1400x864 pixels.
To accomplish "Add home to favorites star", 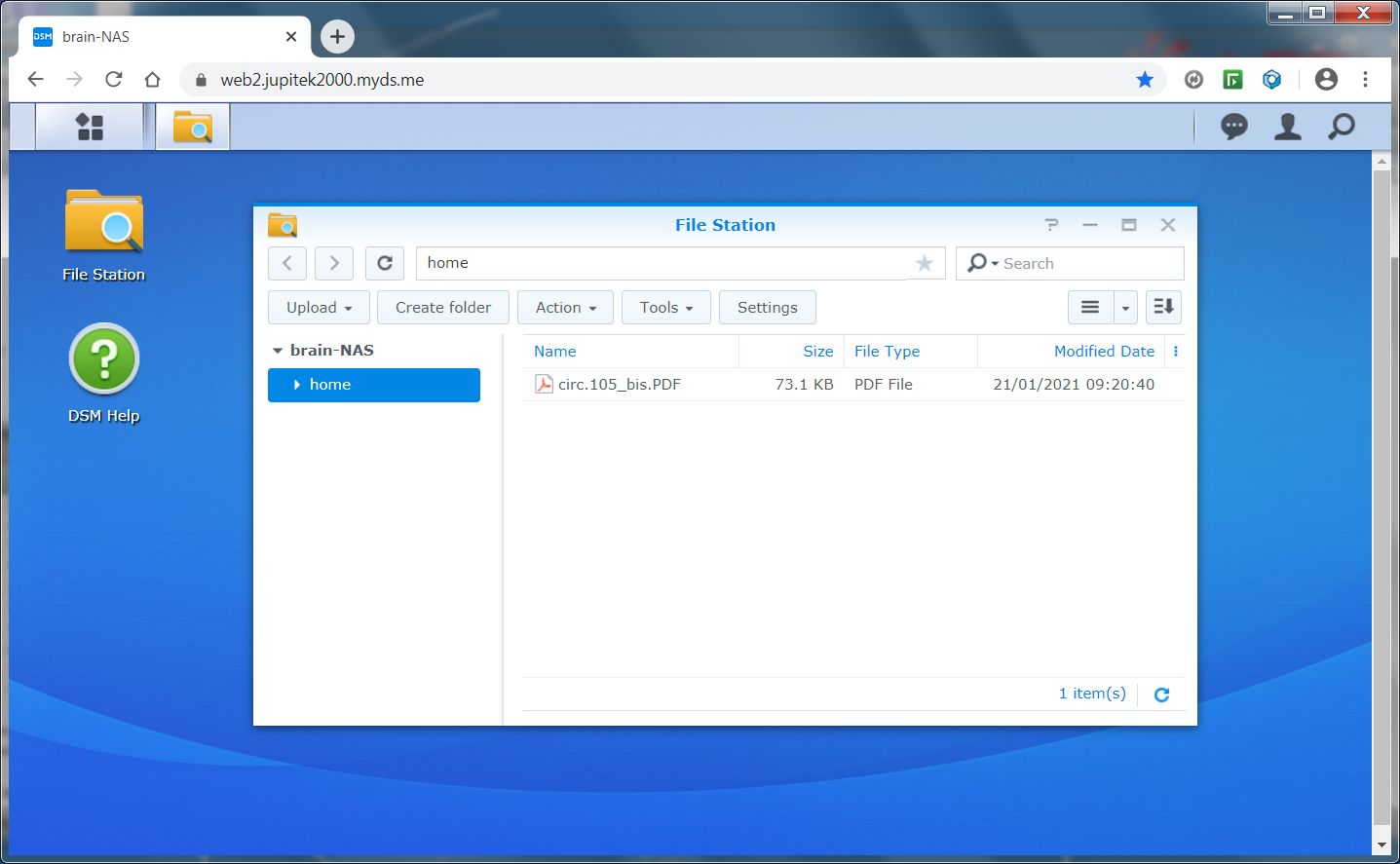I will click(x=925, y=263).
